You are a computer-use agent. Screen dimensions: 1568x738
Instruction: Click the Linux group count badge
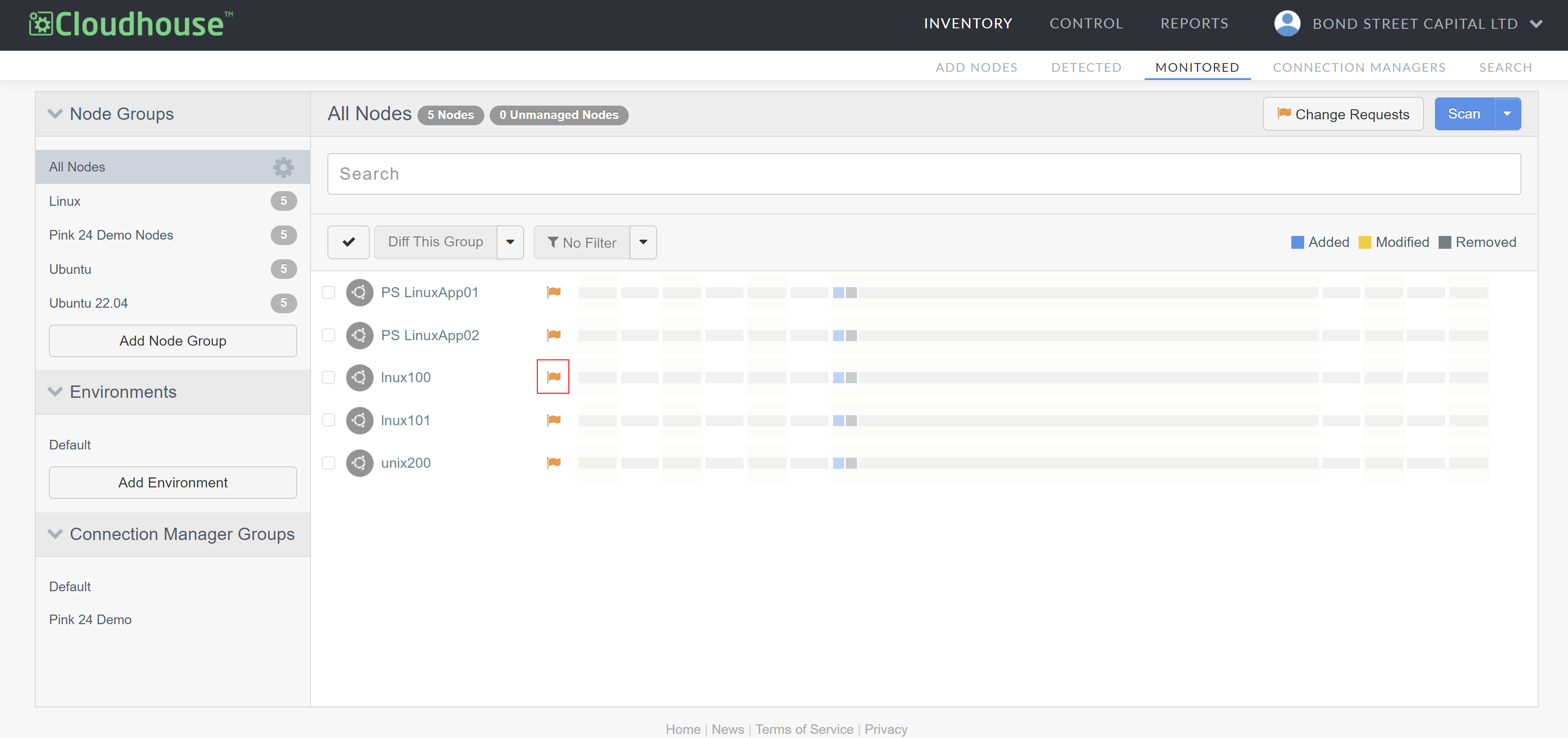pyautogui.click(x=284, y=201)
